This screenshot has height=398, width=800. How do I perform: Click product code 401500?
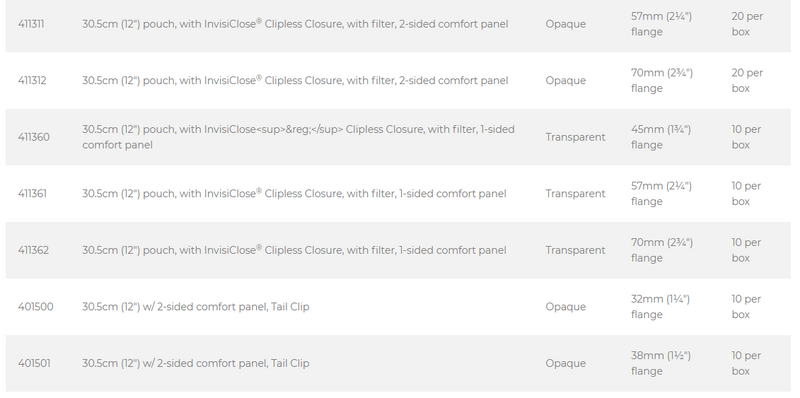[36, 307]
